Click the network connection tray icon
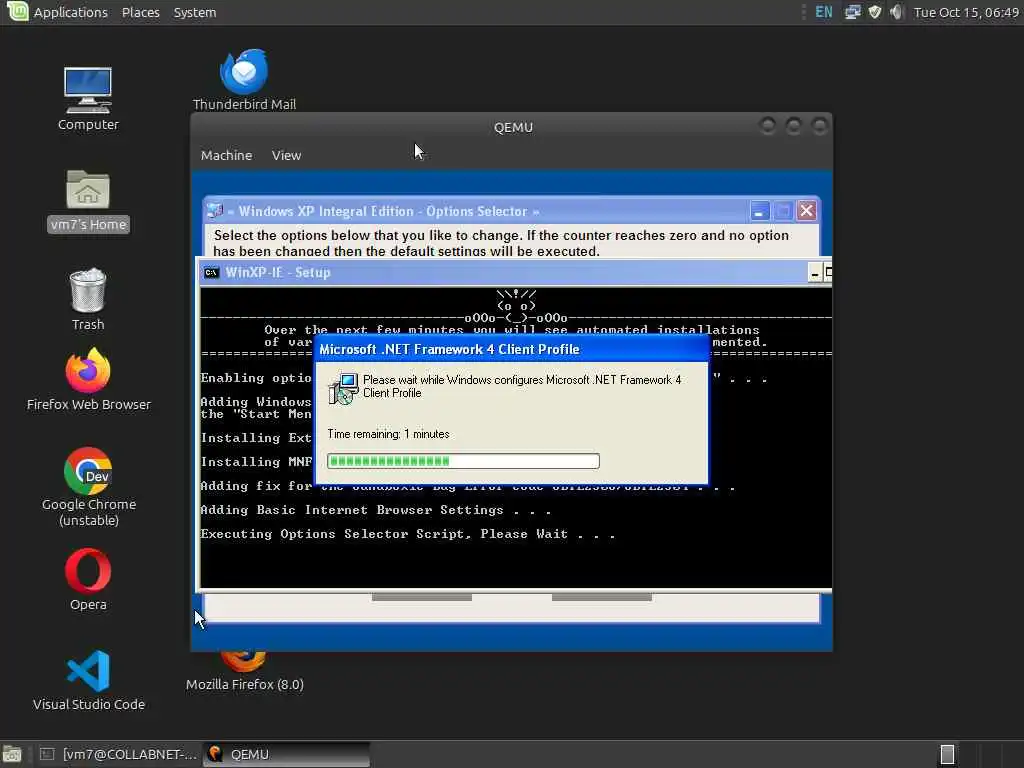The height and width of the screenshot is (768, 1024). point(852,12)
